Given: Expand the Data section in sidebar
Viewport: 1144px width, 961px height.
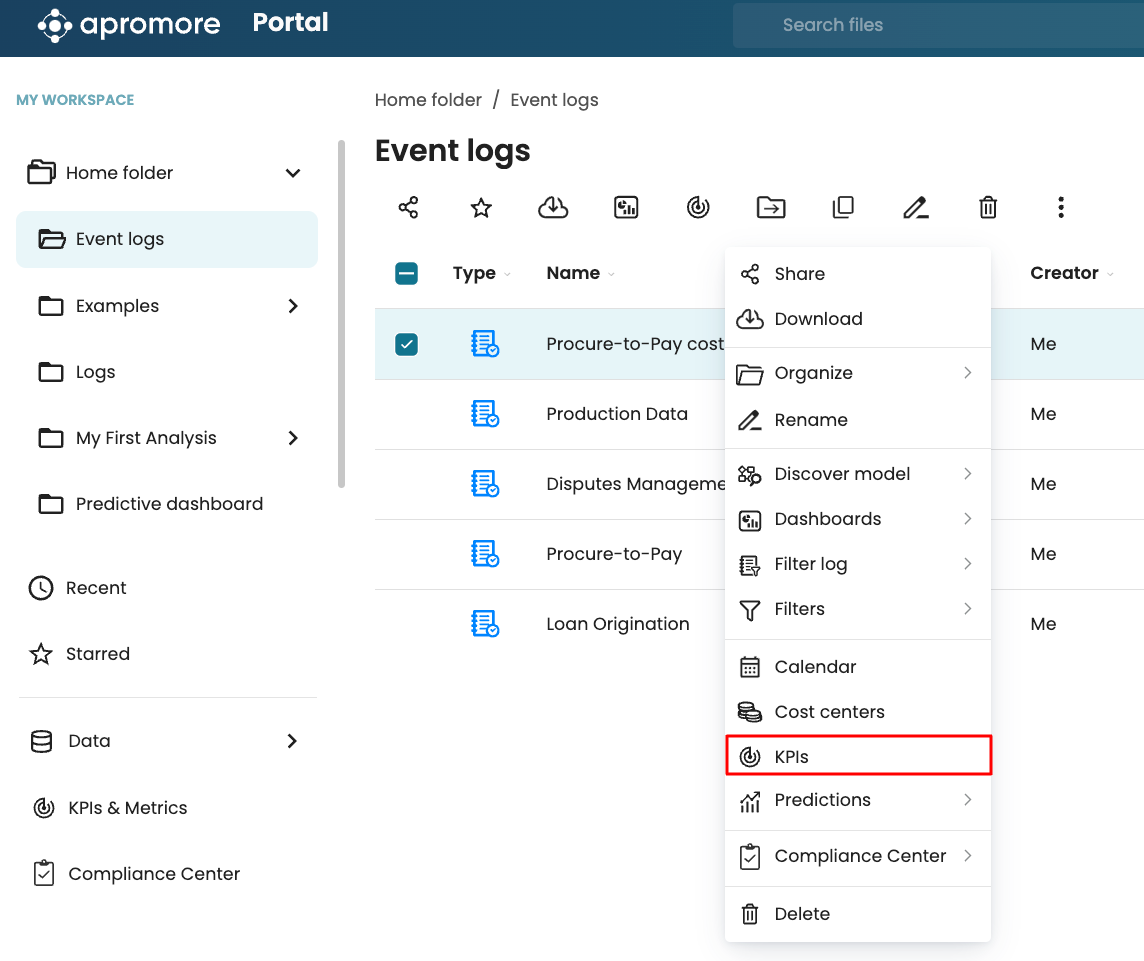Looking at the screenshot, I should click(x=292, y=741).
